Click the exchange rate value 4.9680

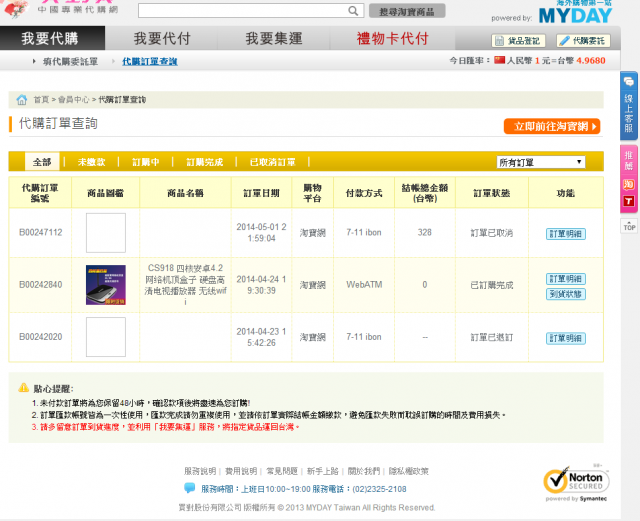591,60
